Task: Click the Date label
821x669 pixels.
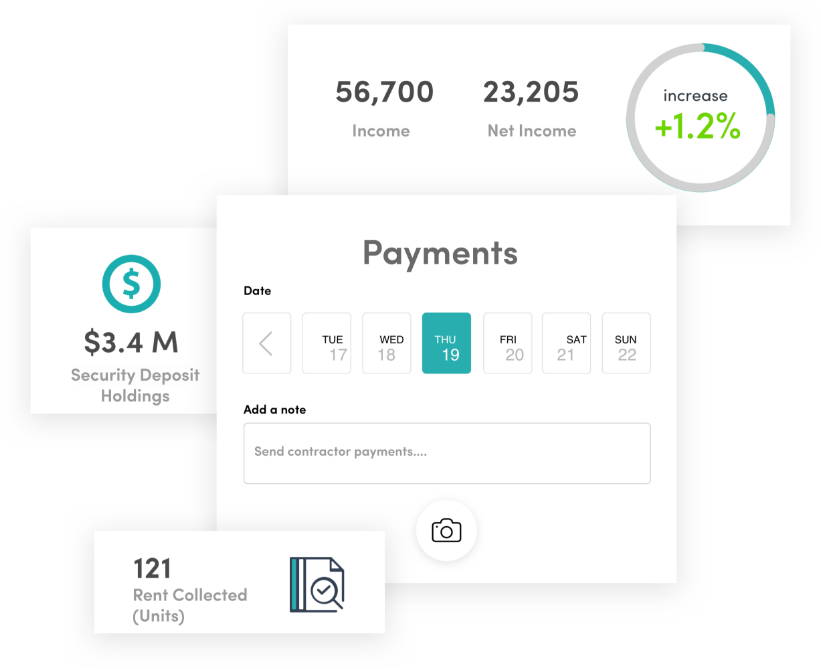Action: pos(257,291)
